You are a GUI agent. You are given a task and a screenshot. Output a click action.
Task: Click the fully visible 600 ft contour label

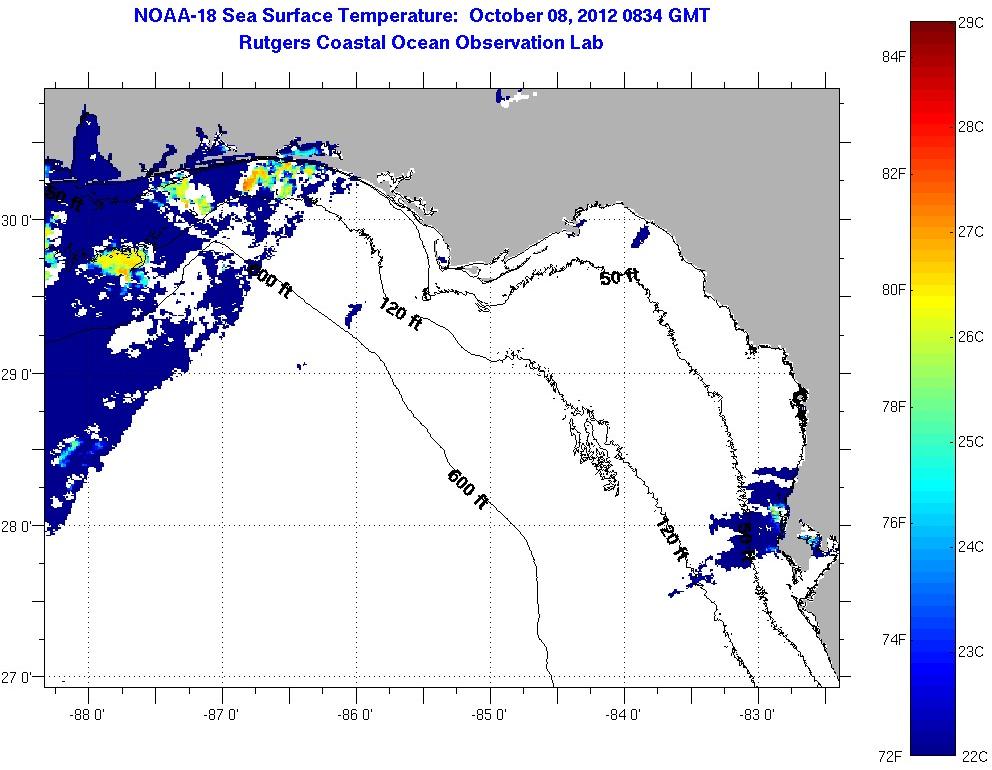click(467, 490)
